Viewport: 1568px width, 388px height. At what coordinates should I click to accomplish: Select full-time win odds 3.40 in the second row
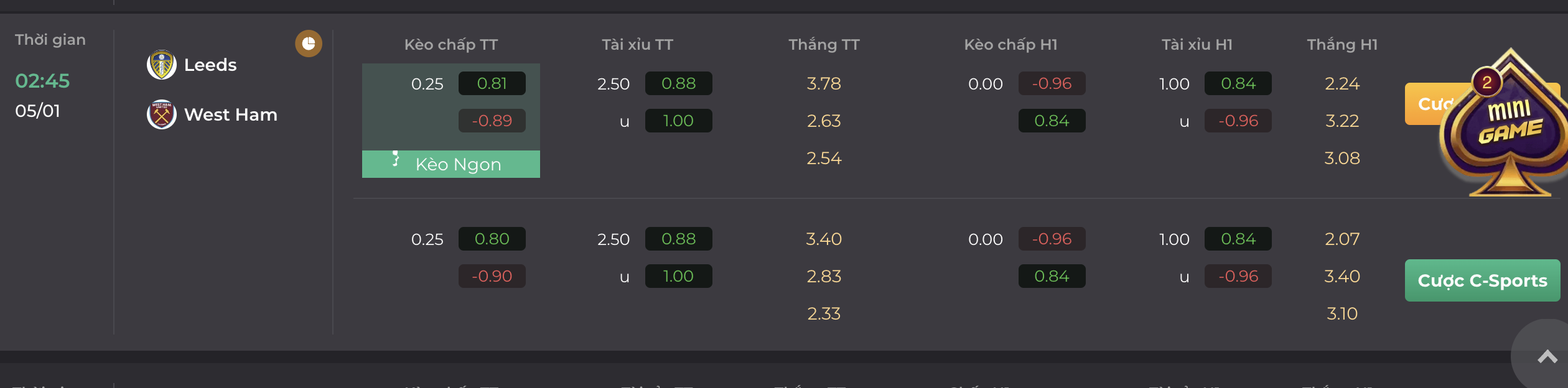click(x=824, y=239)
